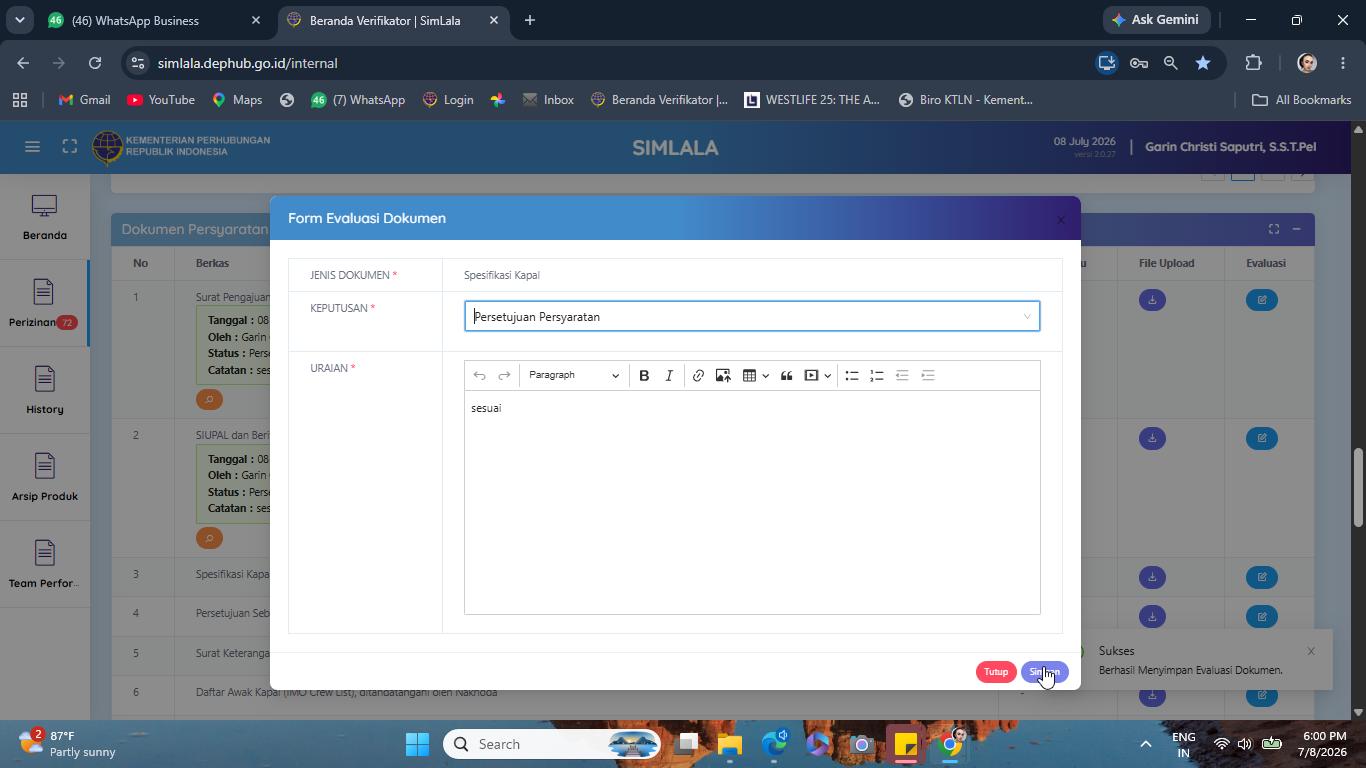This screenshot has height=768, width=1366.
Task: Click into the Uraian text area
Action: pos(752,502)
